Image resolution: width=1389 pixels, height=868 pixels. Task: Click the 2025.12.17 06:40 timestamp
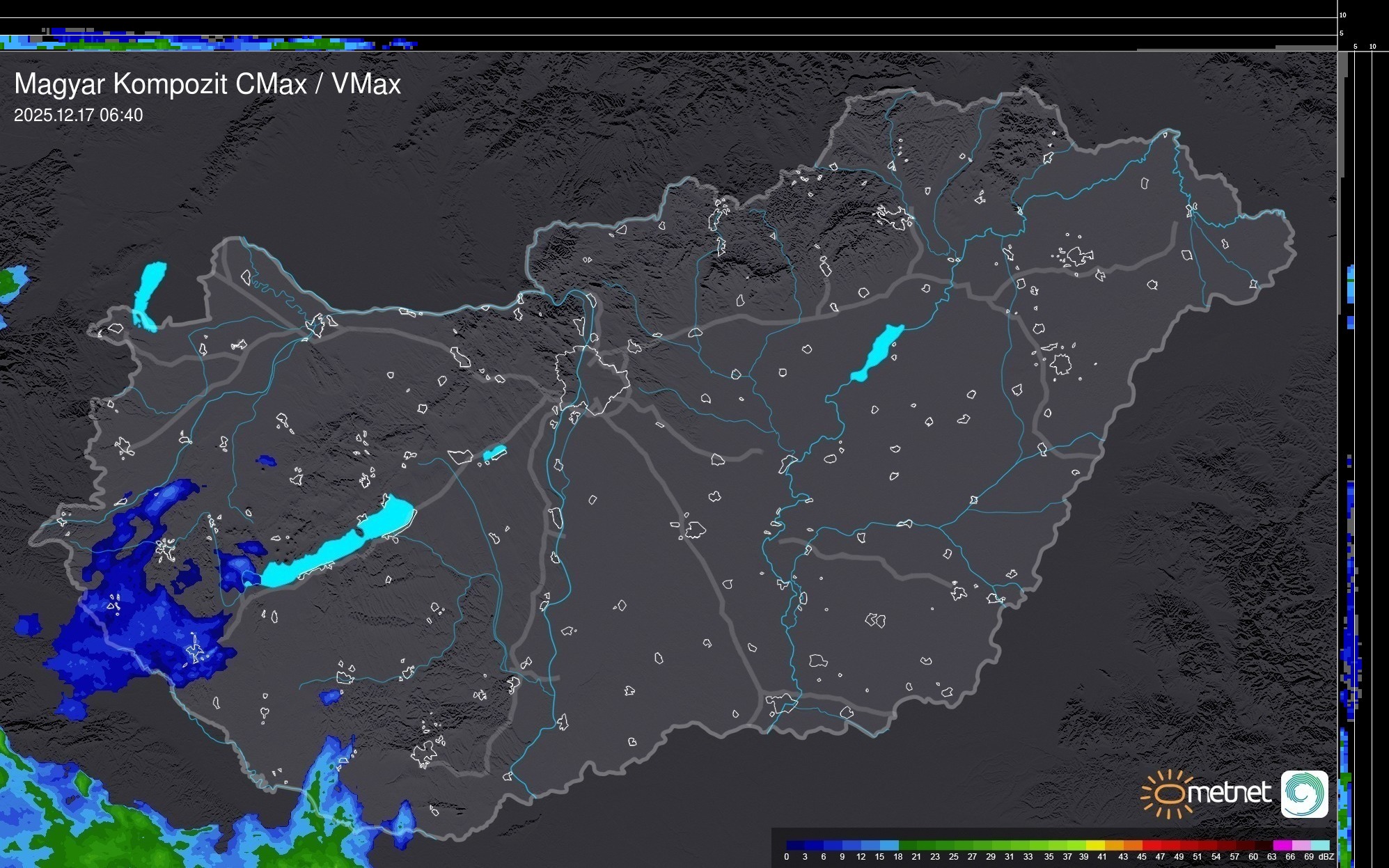tap(78, 116)
